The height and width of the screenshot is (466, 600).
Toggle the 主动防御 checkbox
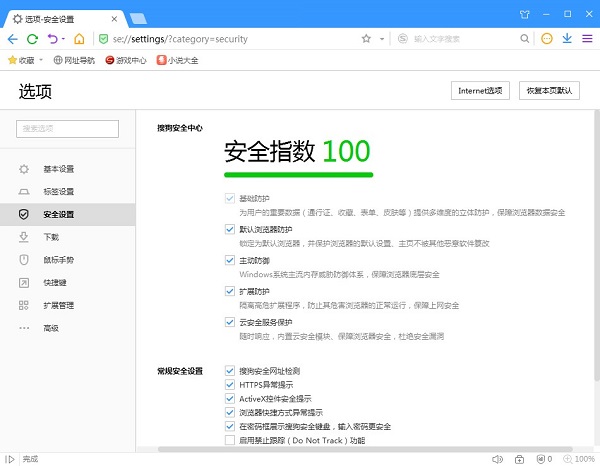[230, 260]
